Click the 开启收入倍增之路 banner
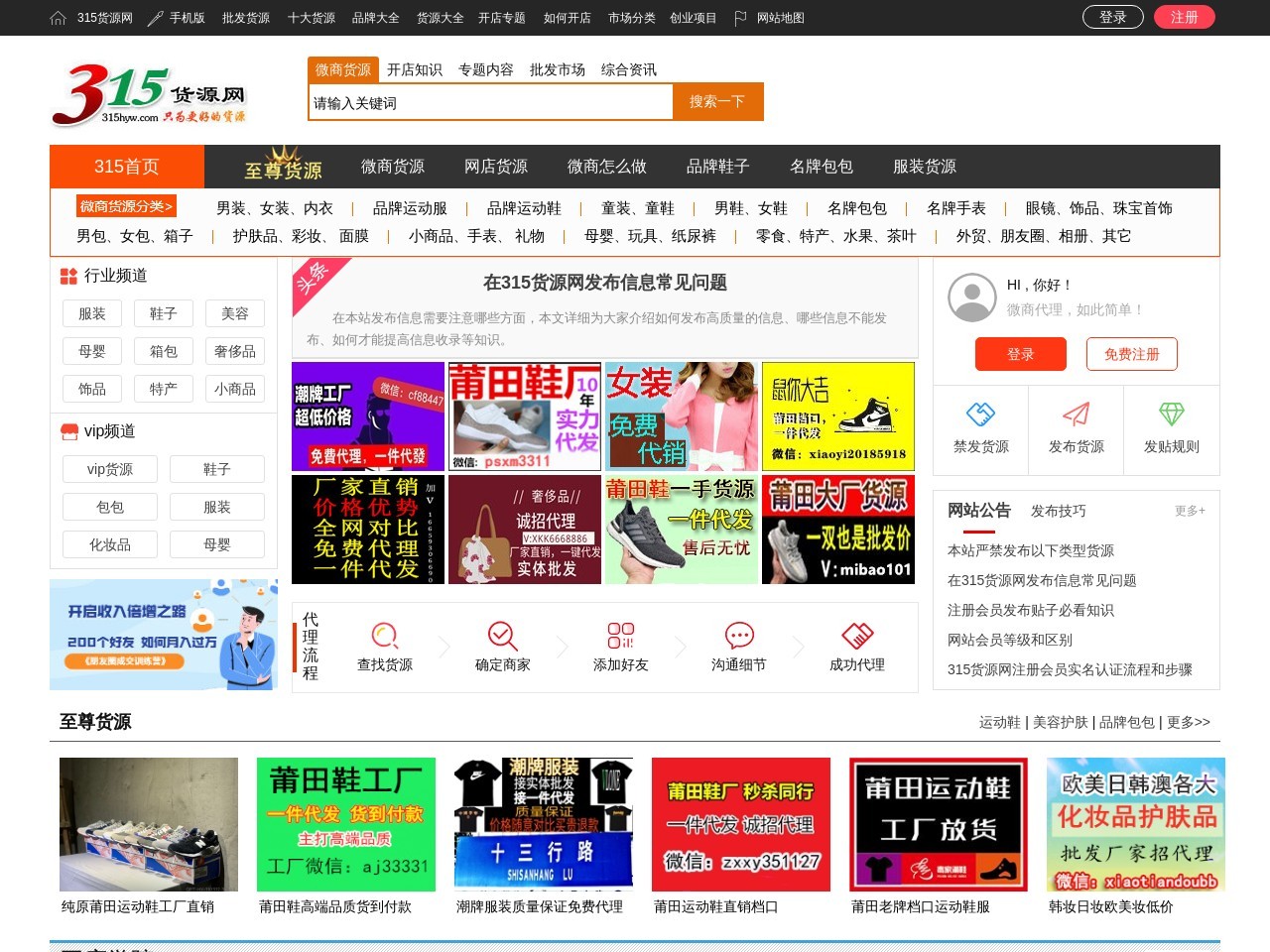 coord(164,635)
